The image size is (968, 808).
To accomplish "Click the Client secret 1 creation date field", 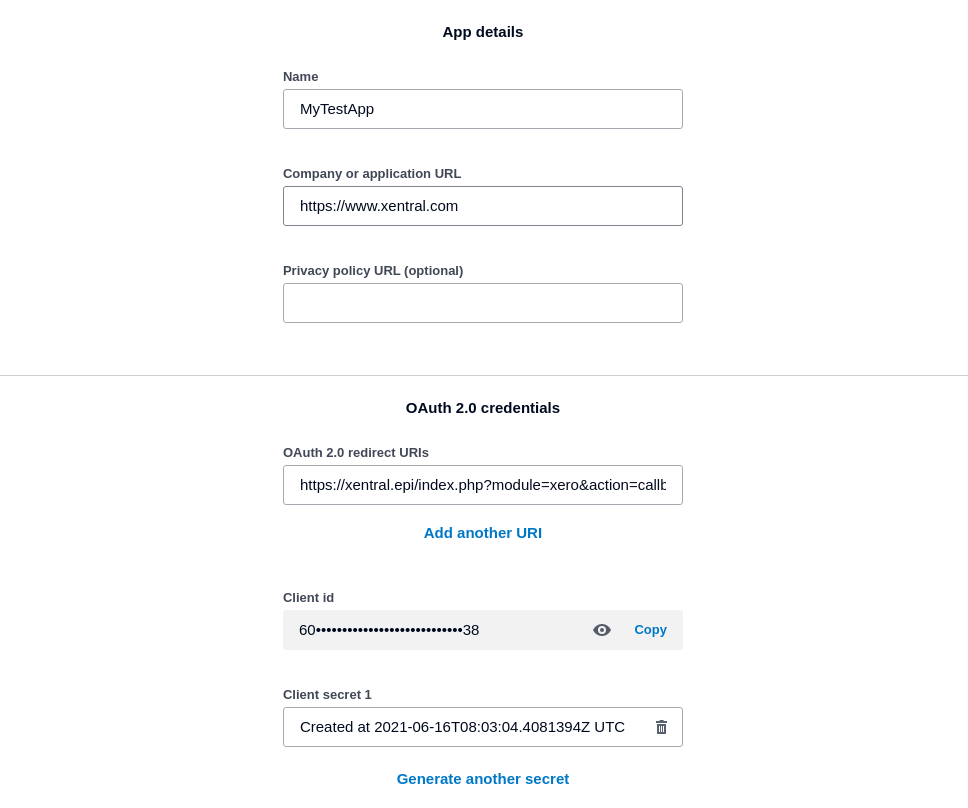I will (462, 727).
